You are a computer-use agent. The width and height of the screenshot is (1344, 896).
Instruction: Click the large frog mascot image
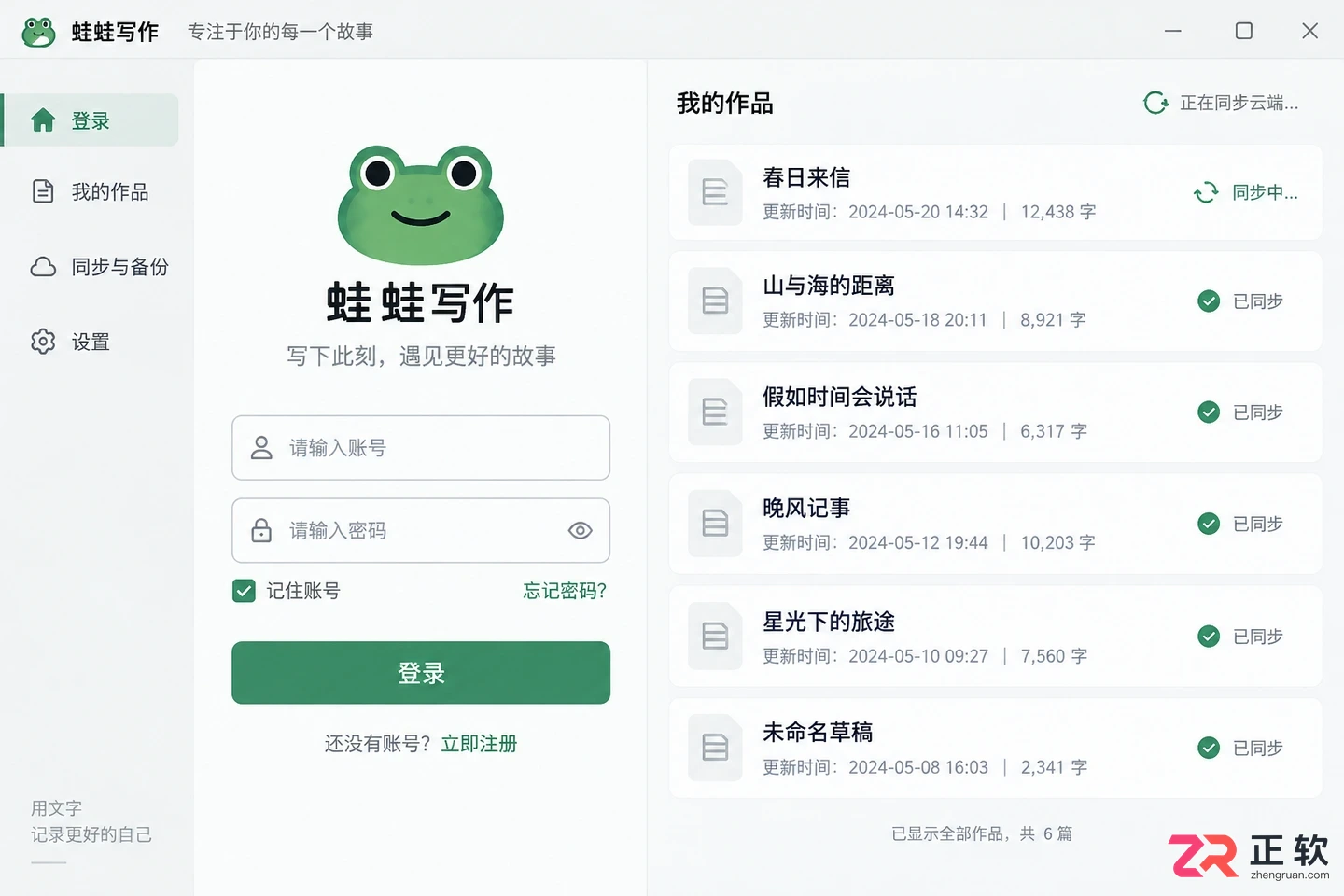click(421, 204)
